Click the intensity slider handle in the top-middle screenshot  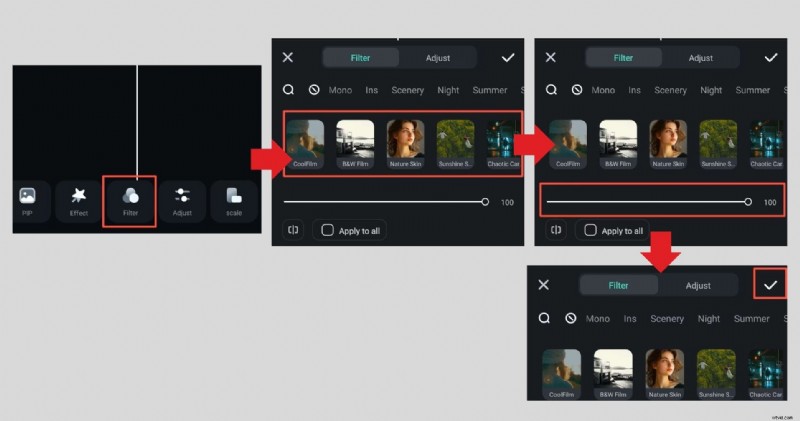pos(485,202)
